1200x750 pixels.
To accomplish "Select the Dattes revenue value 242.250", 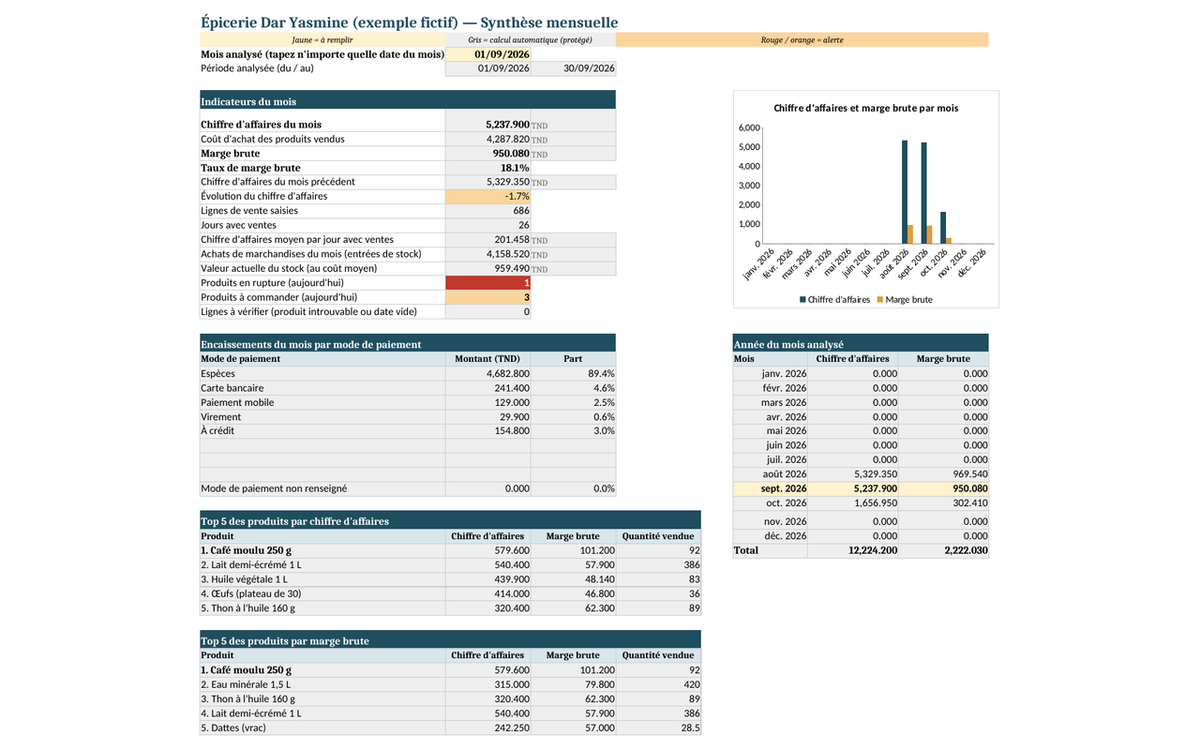I will (x=488, y=728).
